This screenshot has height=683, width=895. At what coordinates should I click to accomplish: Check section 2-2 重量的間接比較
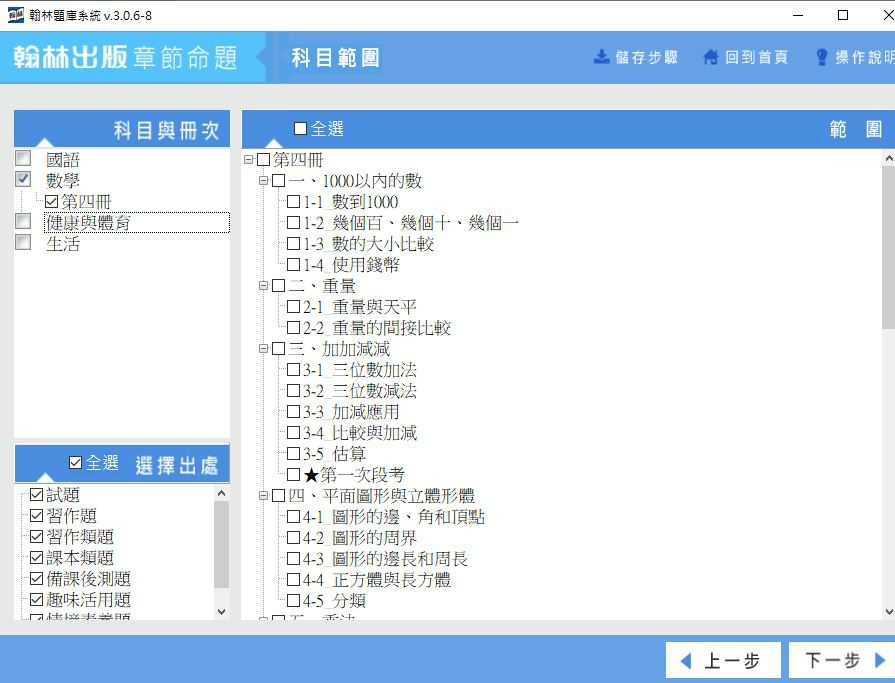click(x=293, y=328)
